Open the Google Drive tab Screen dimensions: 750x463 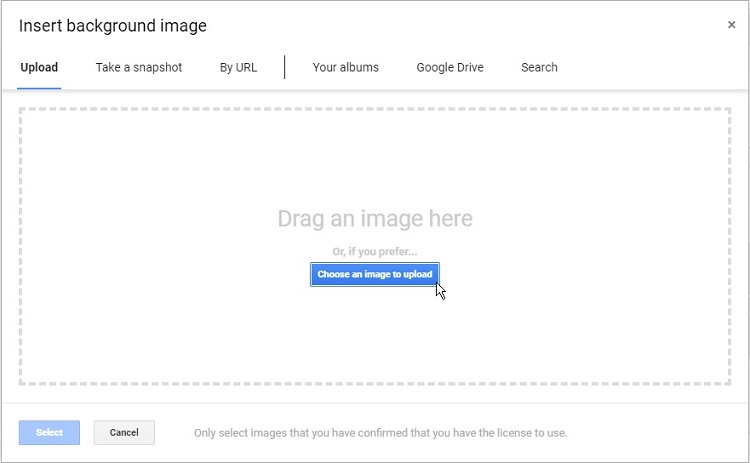pyautogui.click(x=450, y=67)
